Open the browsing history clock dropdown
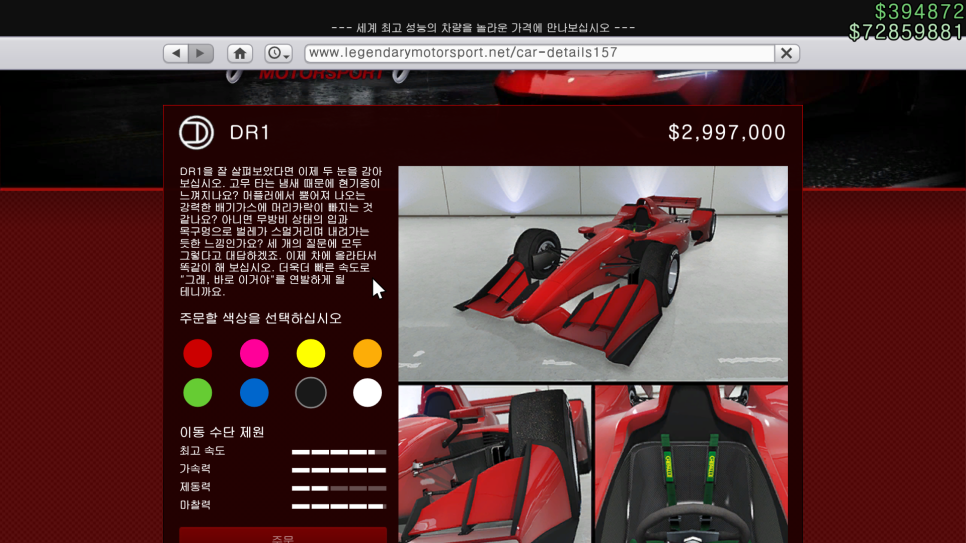Viewport: 966px width, 543px height. 278,53
